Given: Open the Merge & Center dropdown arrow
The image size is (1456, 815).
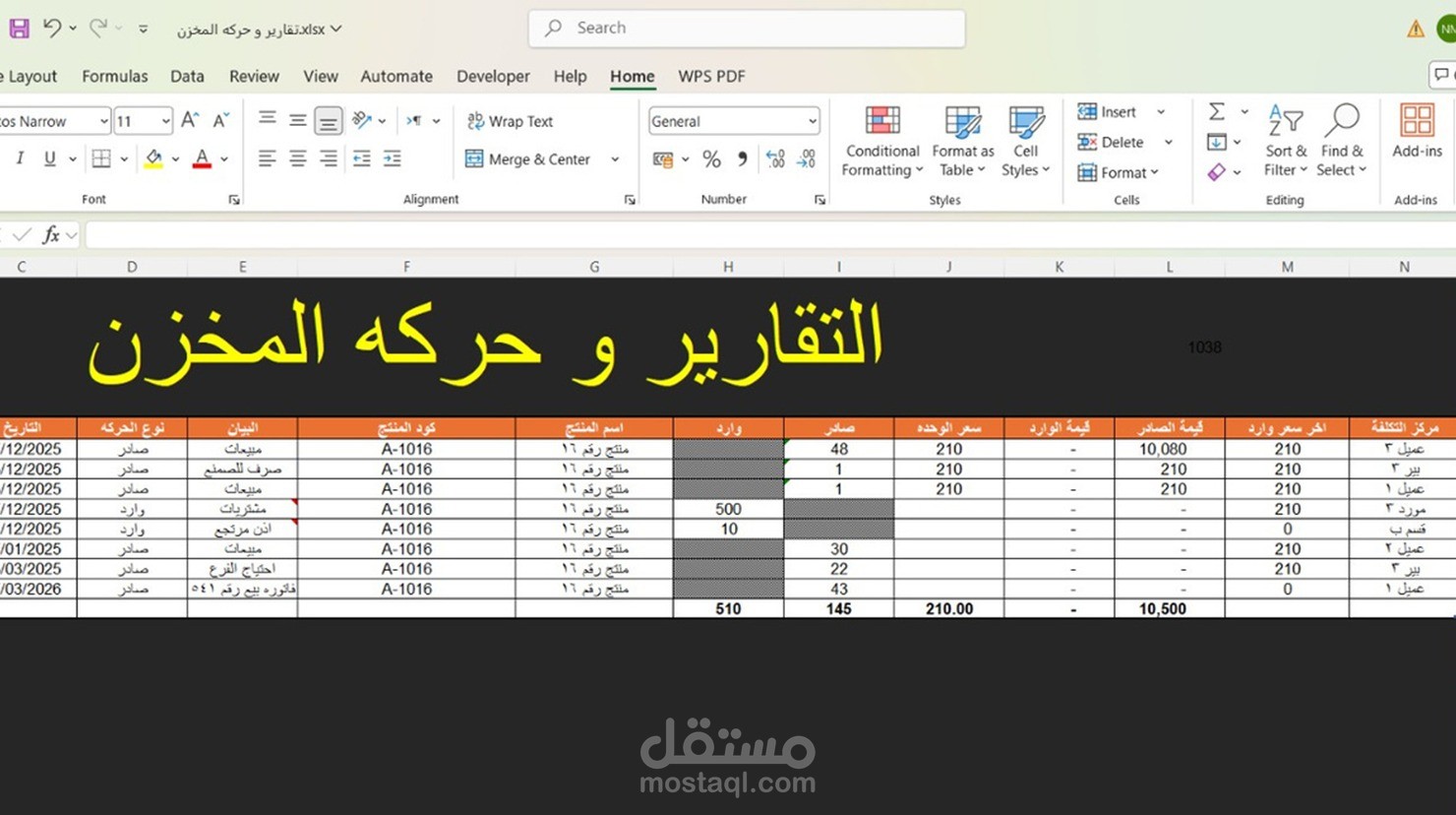Looking at the screenshot, I should [x=615, y=158].
